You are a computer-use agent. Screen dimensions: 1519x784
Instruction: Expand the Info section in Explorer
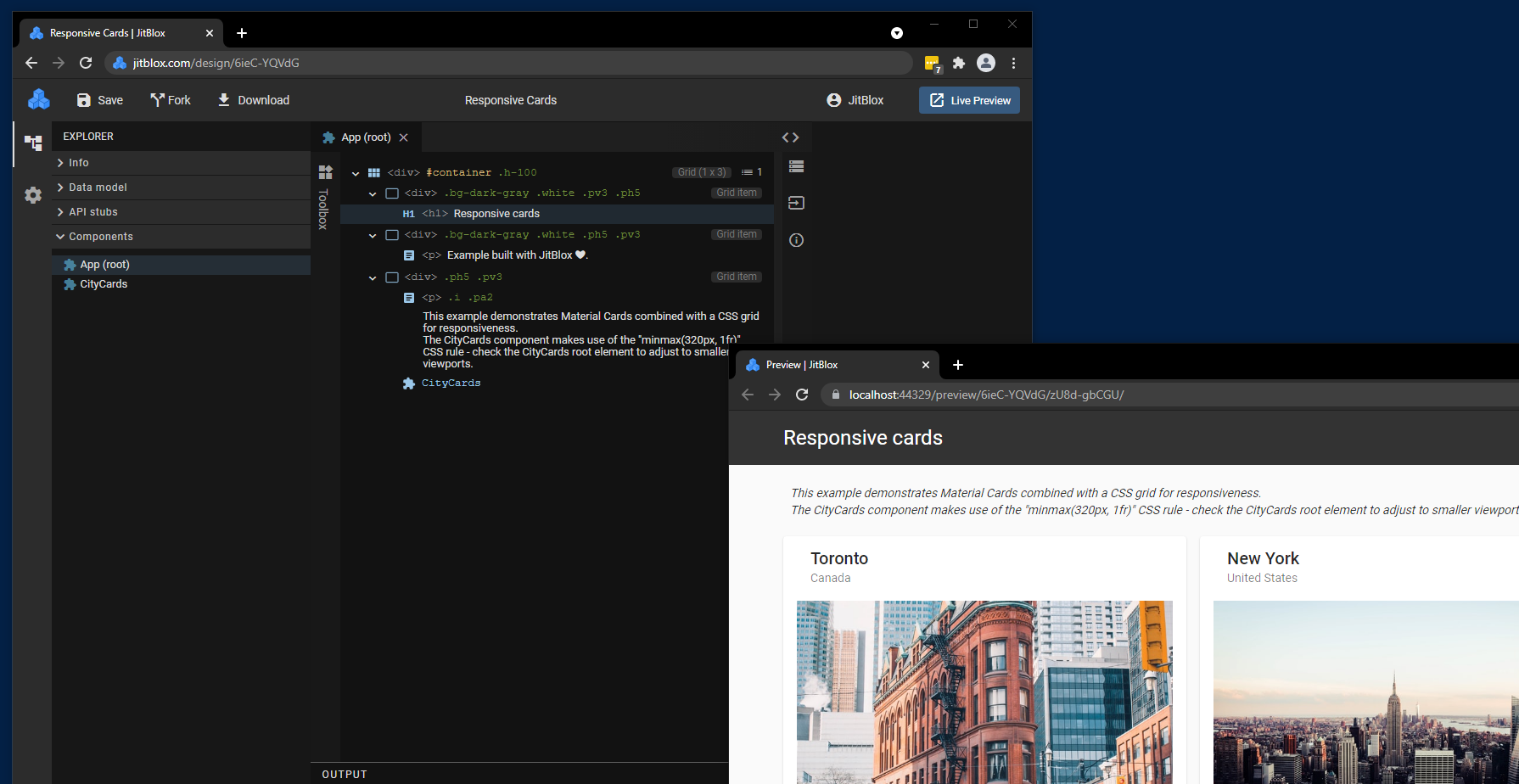click(181, 163)
